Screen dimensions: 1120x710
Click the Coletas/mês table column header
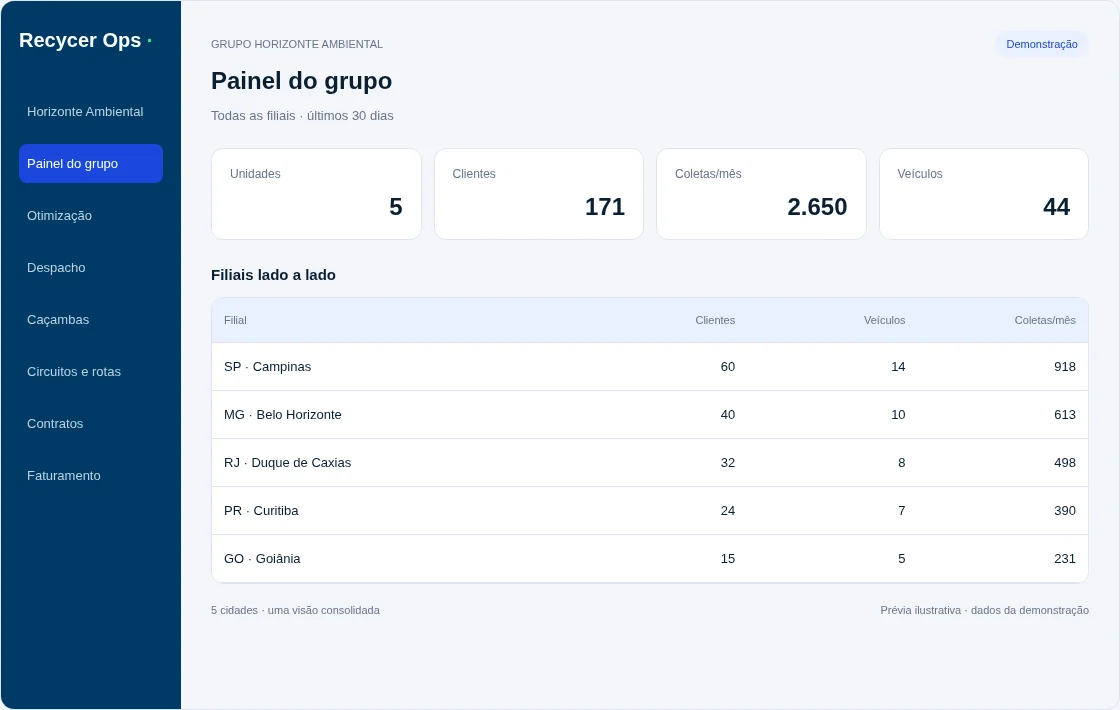pos(1045,321)
